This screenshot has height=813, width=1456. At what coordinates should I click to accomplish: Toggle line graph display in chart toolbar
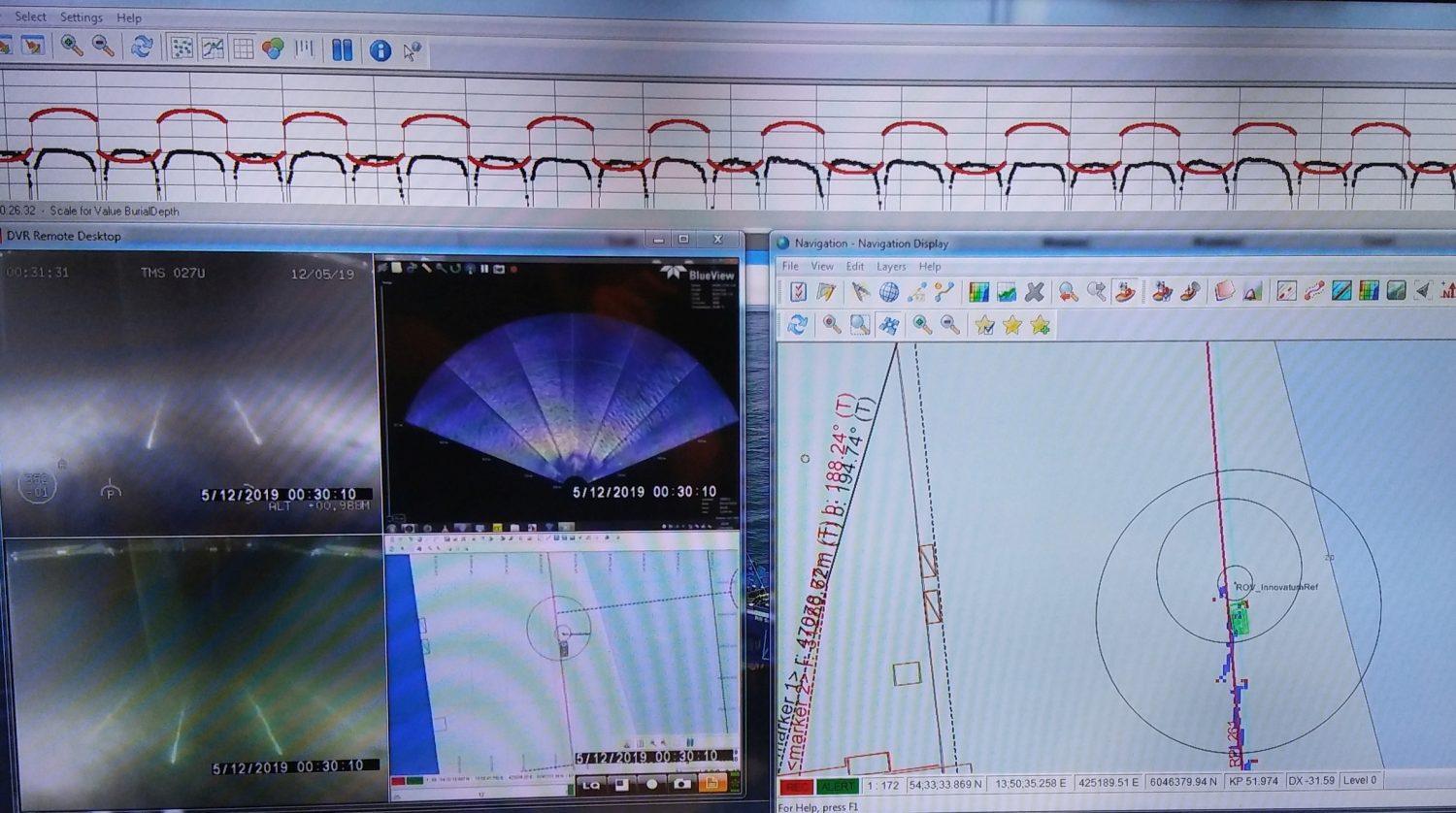tap(213, 48)
